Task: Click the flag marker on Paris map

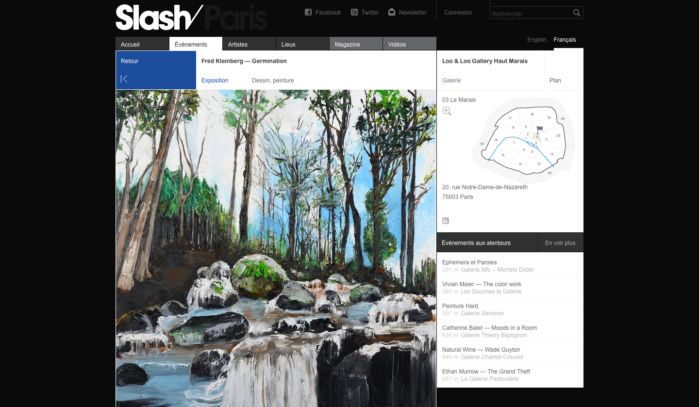Action: pyautogui.click(x=539, y=130)
